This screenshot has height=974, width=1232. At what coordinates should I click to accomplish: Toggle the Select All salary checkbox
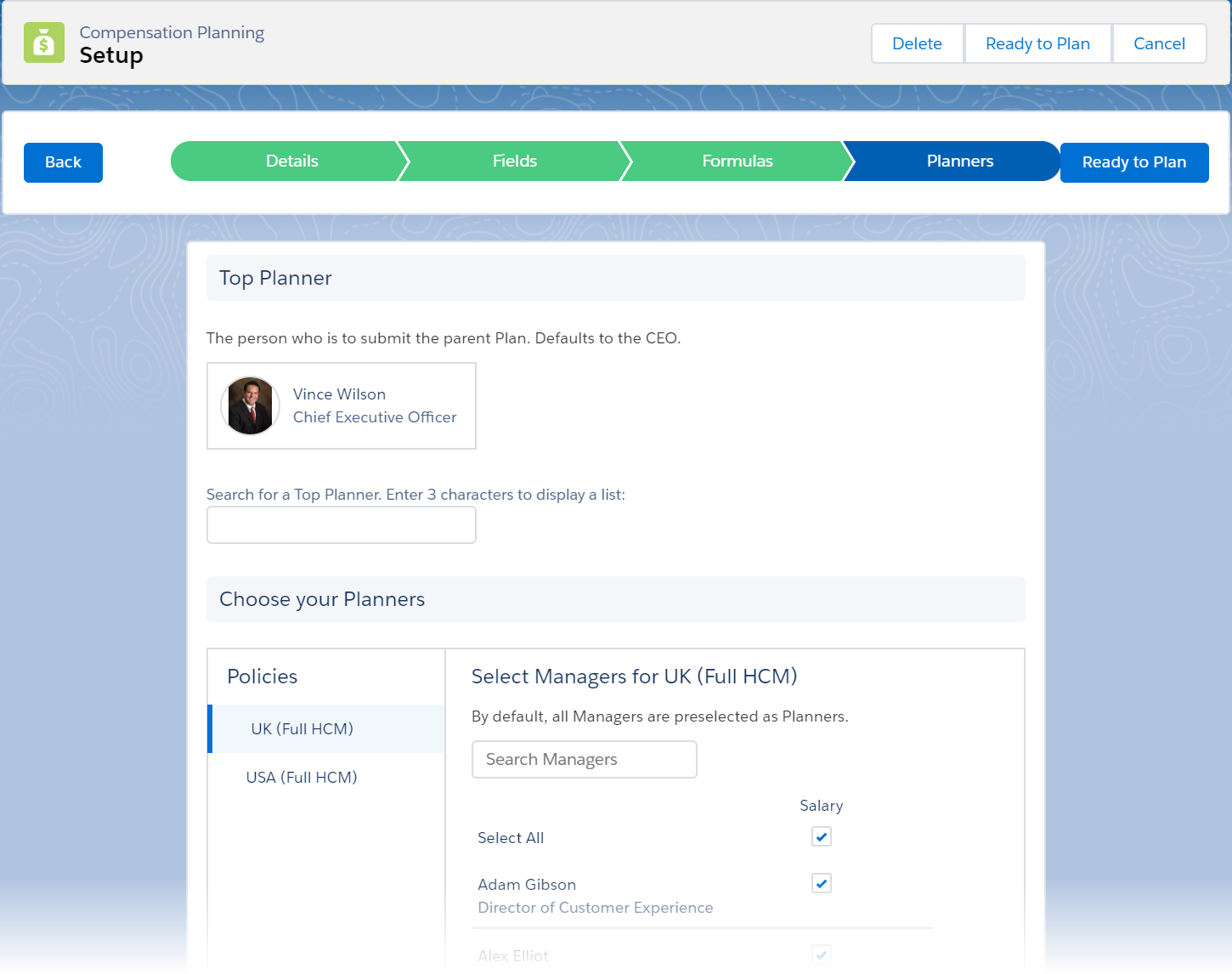tap(821, 837)
